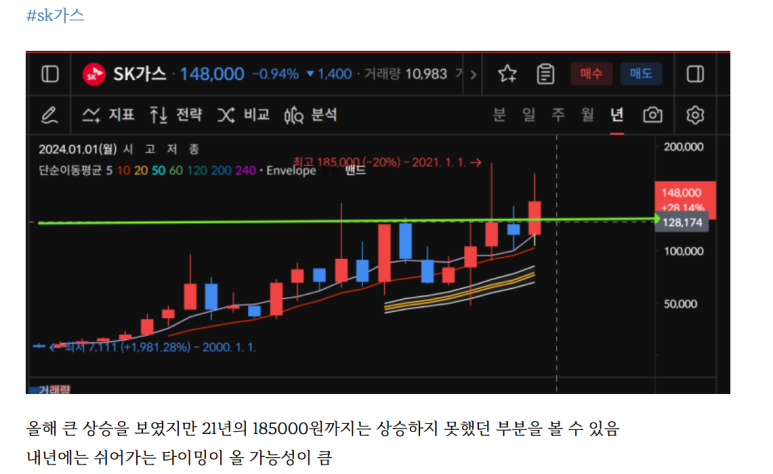The height and width of the screenshot is (474, 773).
Task: Open chart settings gear icon
Action: click(x=695, y=115)
